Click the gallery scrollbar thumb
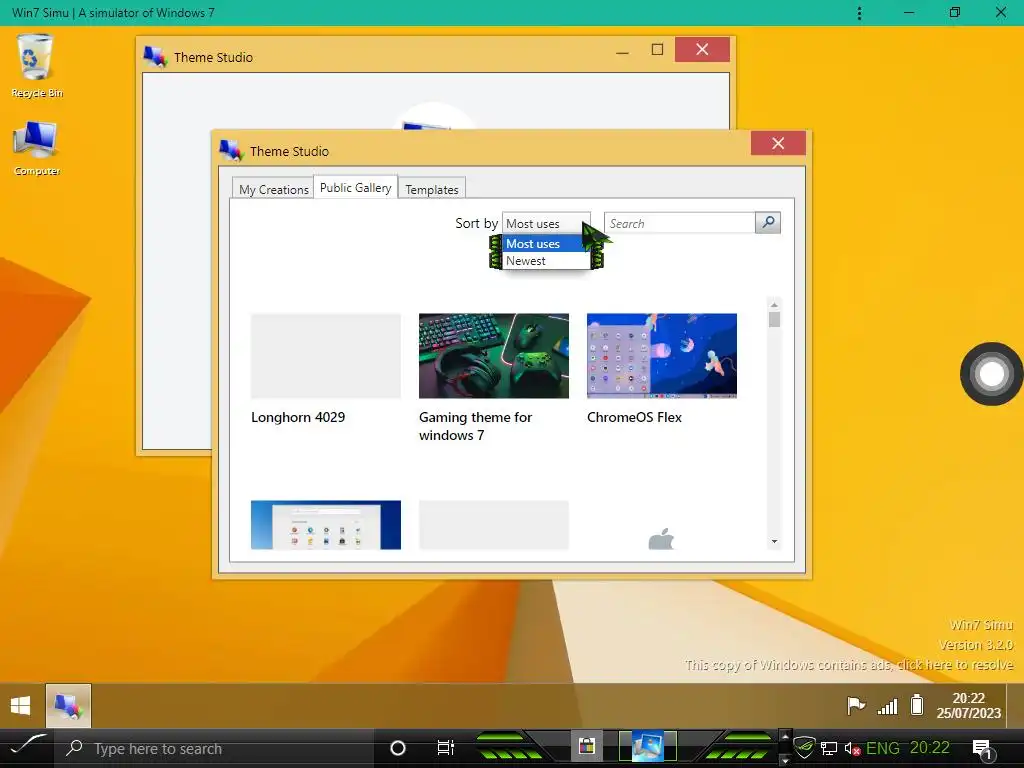This screenshot has width=1024, height=768. (x=775, y=319)
